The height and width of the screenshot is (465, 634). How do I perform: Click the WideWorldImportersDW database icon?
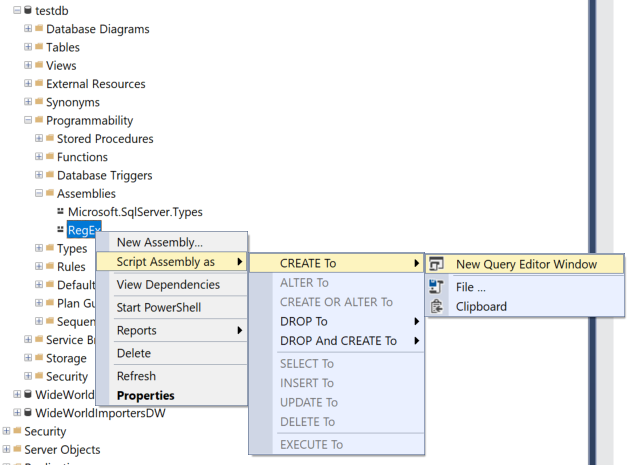click(28, 413)
